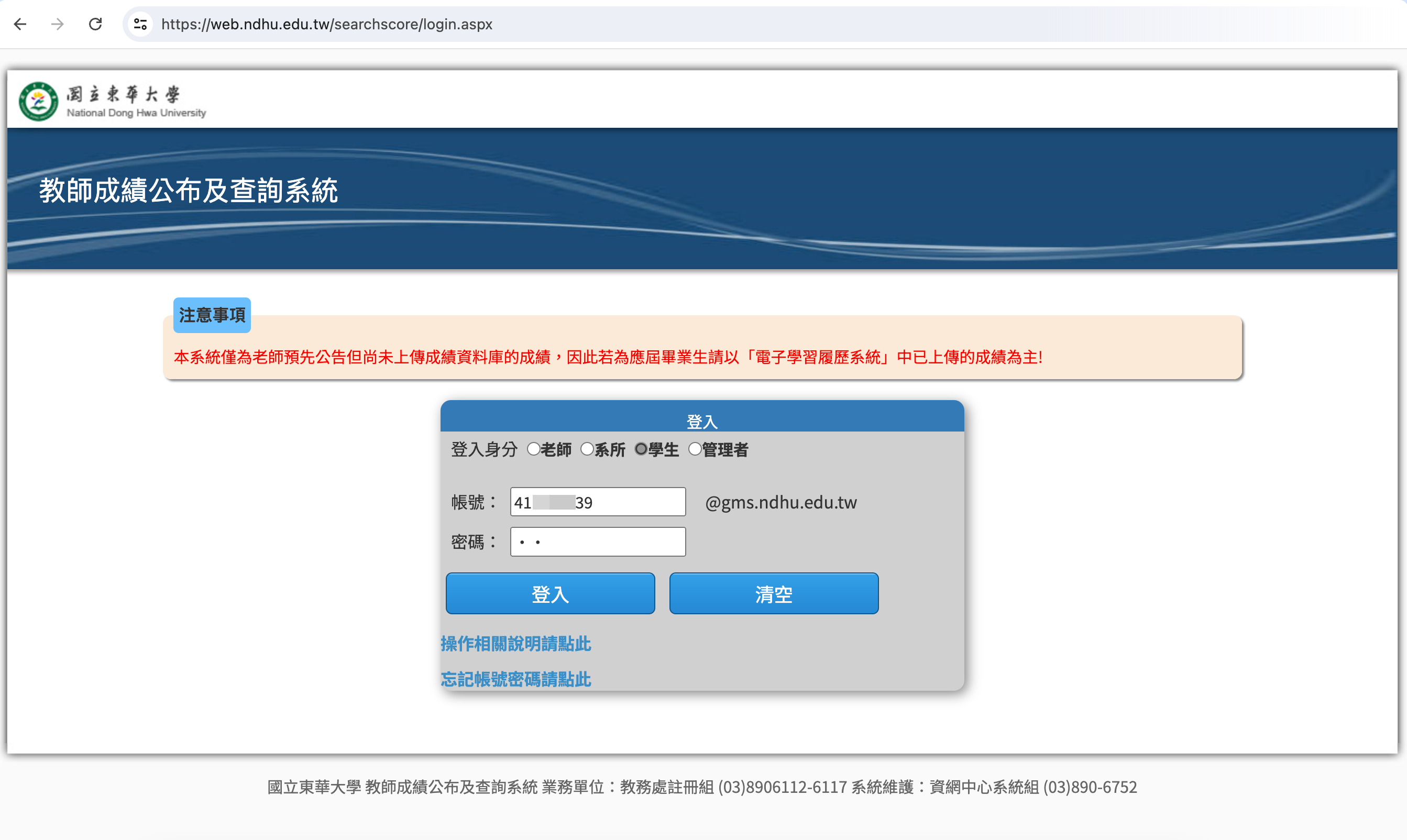Click the footer contact text with (03)890-6752

(x=702, y=787)
